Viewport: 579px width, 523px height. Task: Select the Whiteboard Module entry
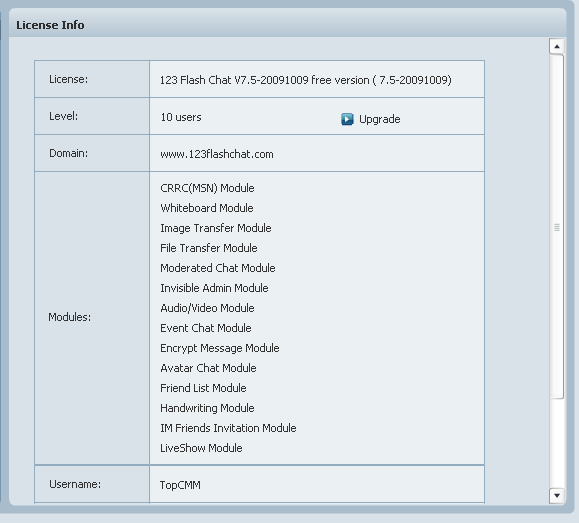207,208
